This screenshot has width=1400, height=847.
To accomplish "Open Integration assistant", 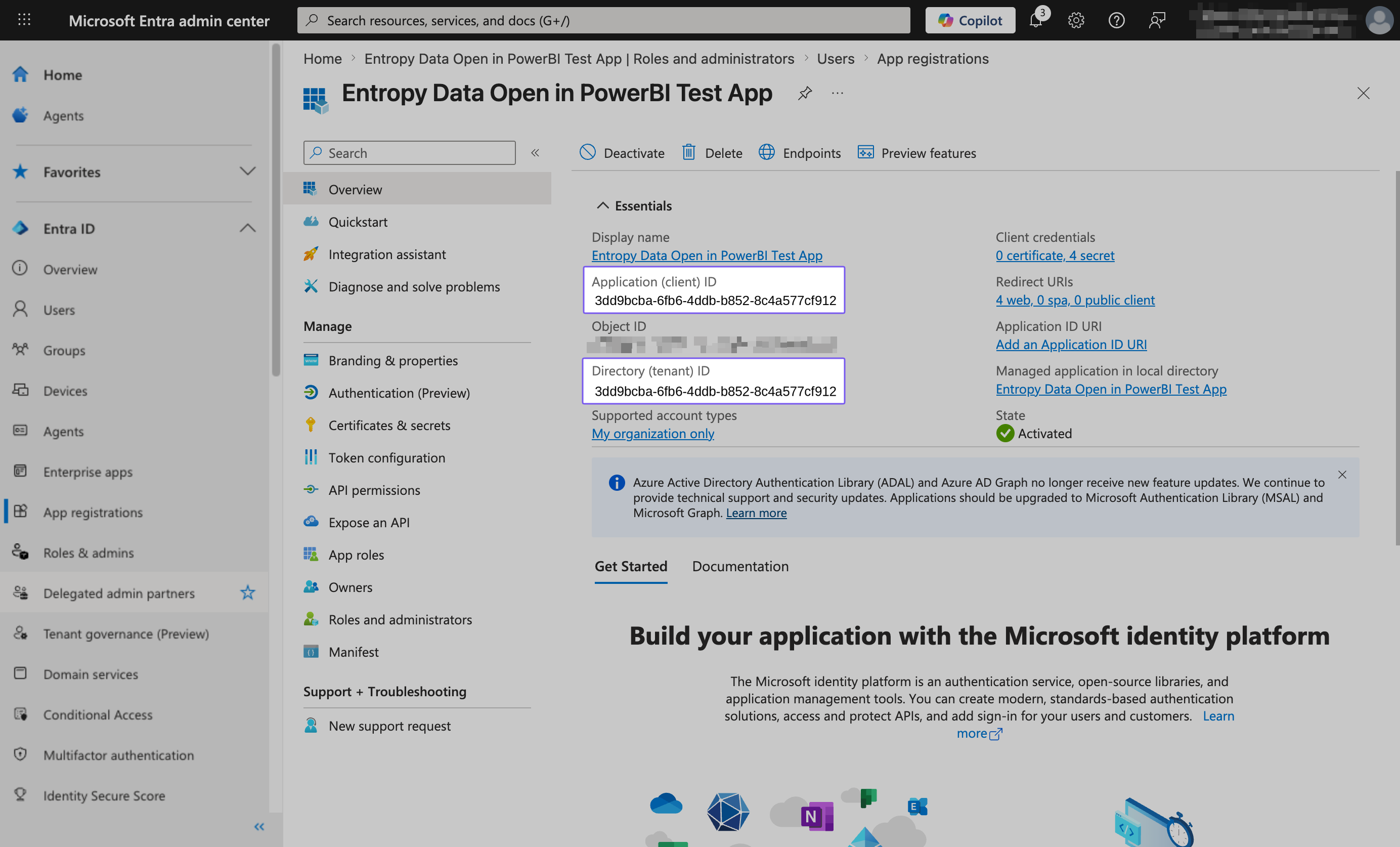I will coord(387,253).
